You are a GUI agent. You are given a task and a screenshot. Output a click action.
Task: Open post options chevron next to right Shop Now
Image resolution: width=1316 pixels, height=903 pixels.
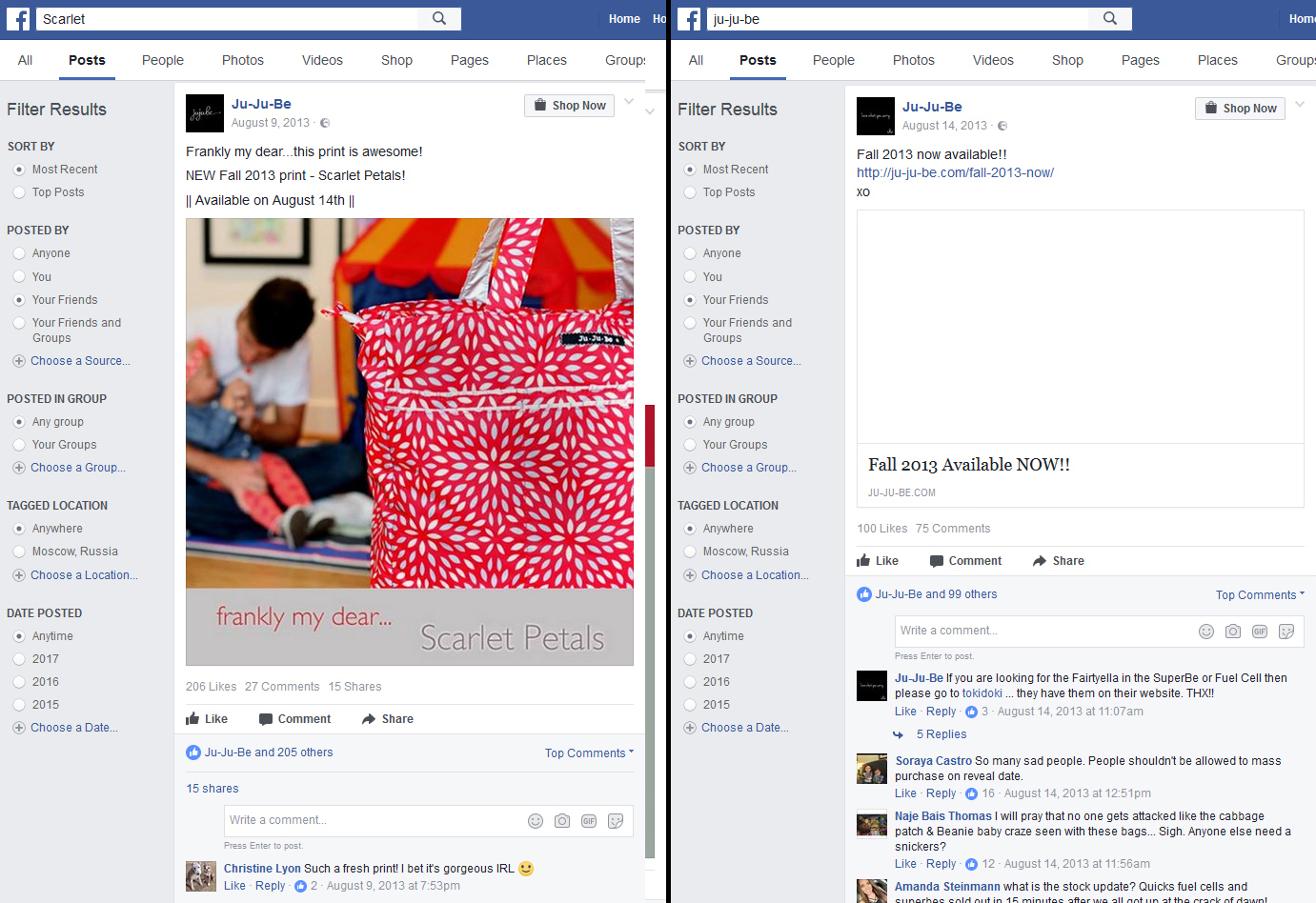(1300, 105)
